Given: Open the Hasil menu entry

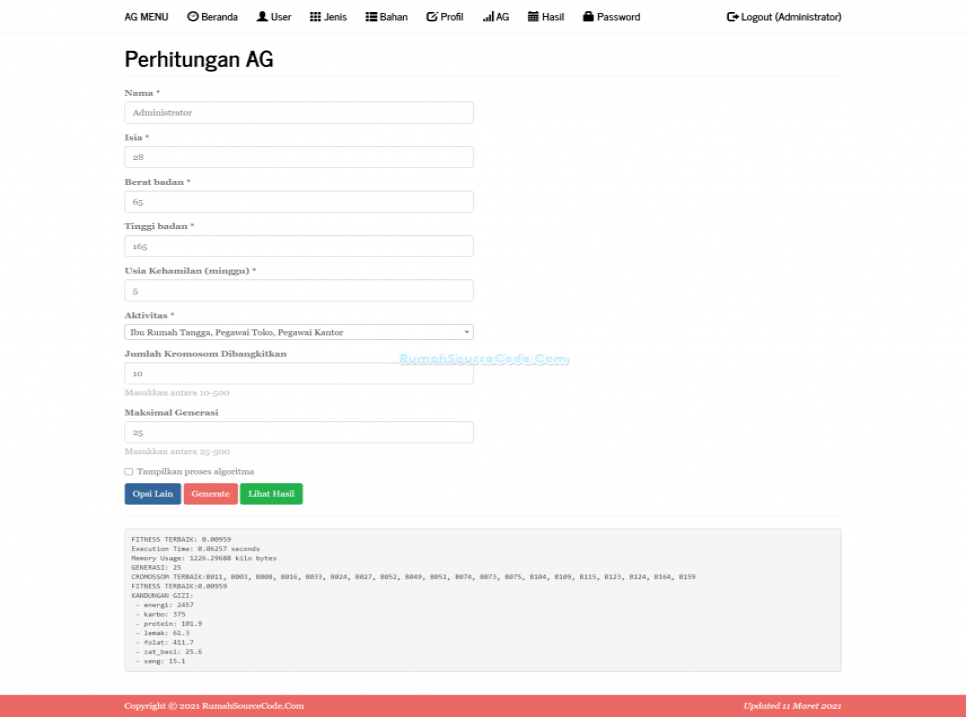Looking at the screenshot, I should click(546, 16).
